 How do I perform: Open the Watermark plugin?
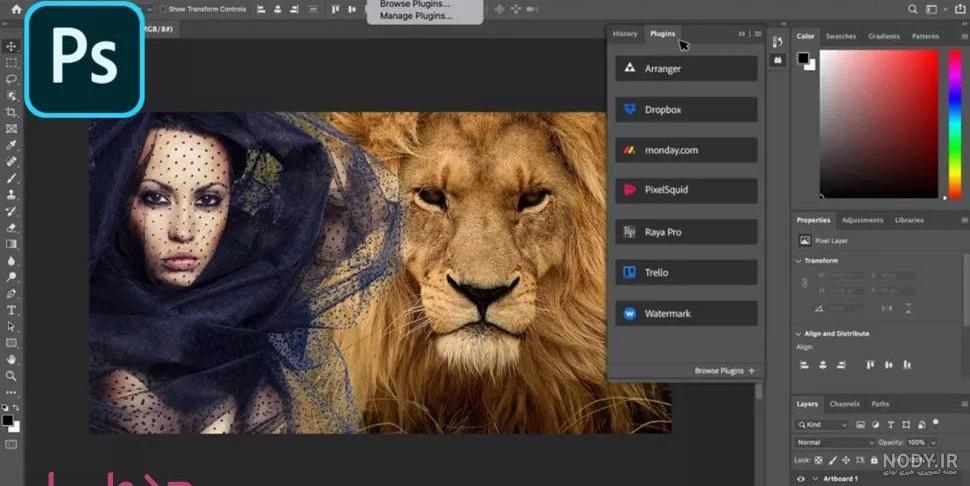pos(686,313)
